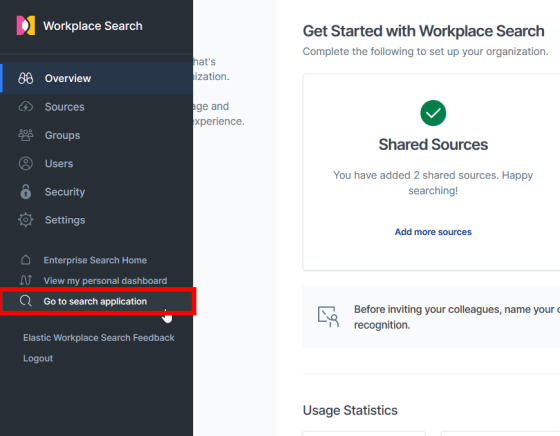Click Add more sources link
Image resolution: width=560 pixels, height=436 pixels.
pos(433,232)
